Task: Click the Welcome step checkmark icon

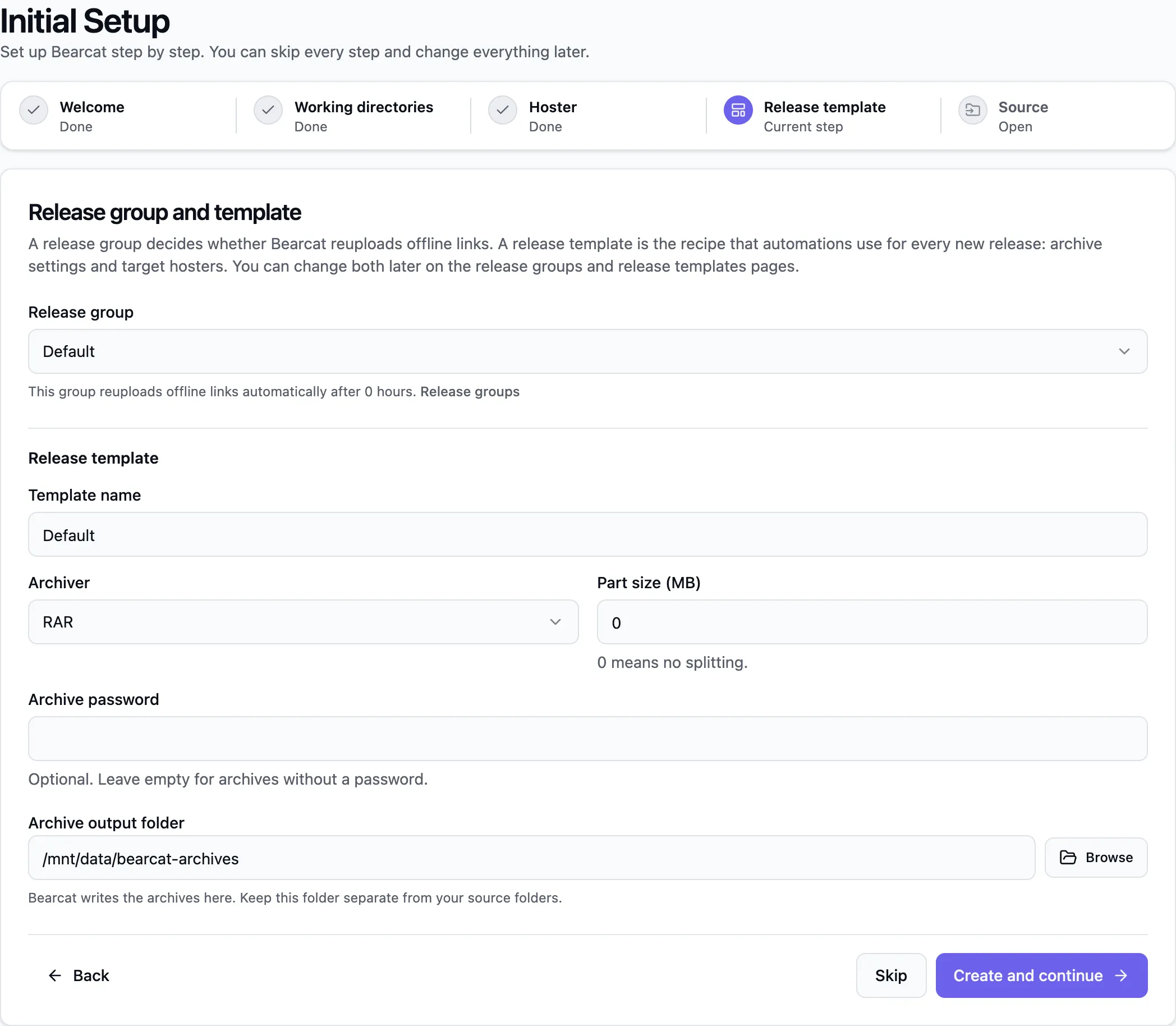Action: click(34, 110)
